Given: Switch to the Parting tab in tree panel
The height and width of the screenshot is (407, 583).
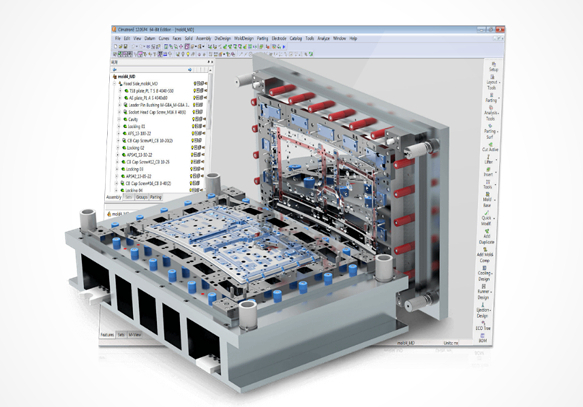Looking at the screenshot, I should point(155,197).
